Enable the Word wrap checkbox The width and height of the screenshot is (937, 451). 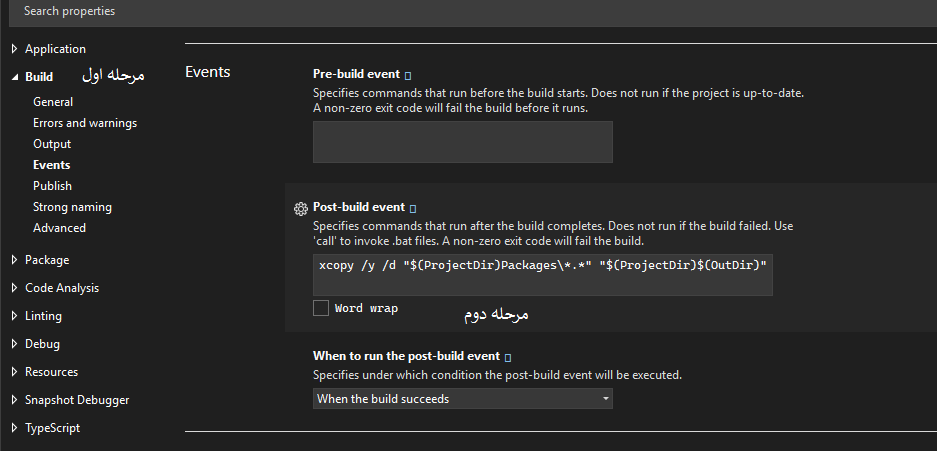321,308
